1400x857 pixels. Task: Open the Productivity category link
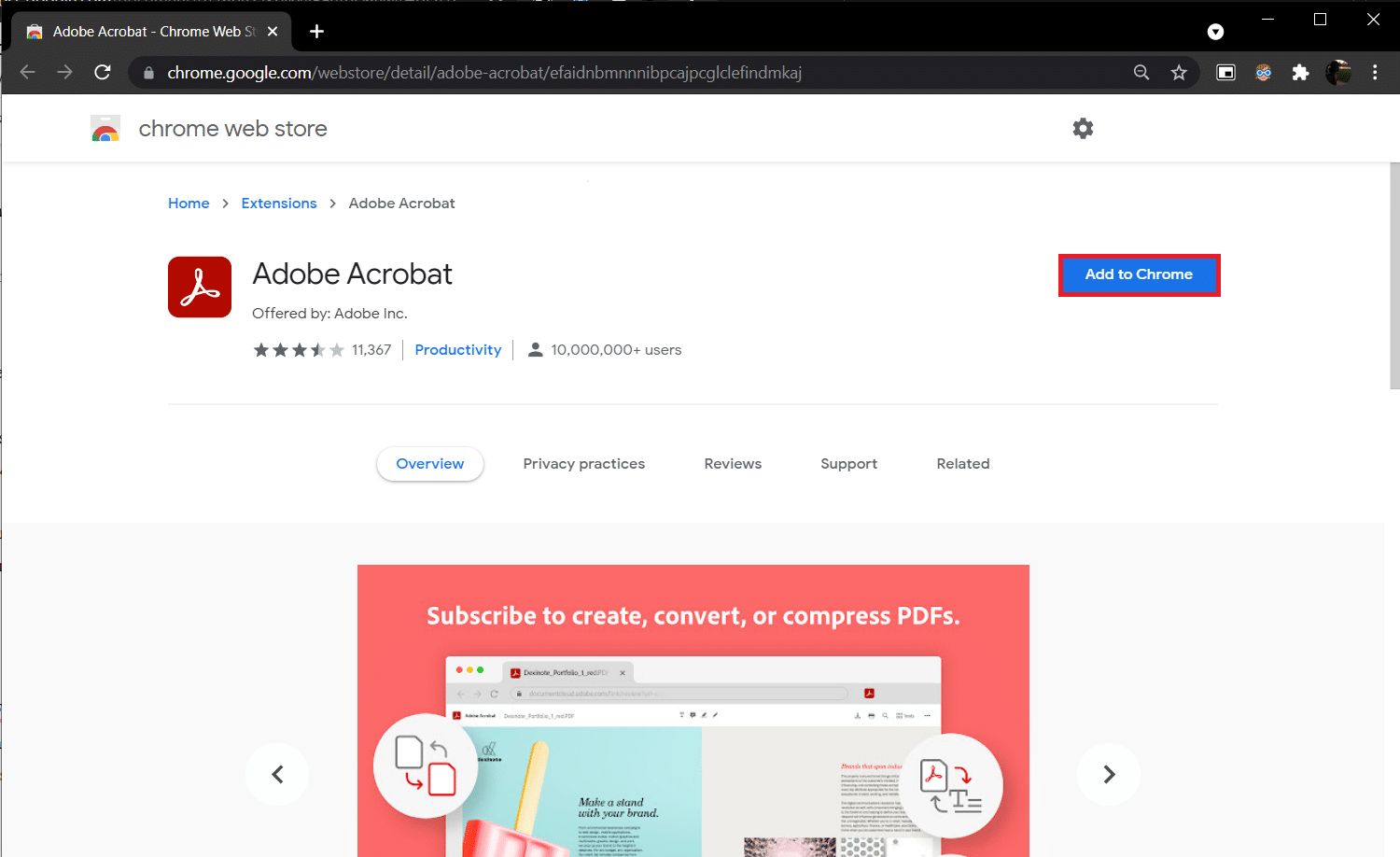click(458, 350)
